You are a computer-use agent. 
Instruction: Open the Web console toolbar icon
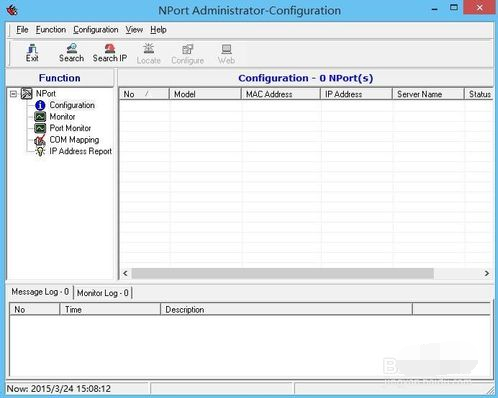226,54
